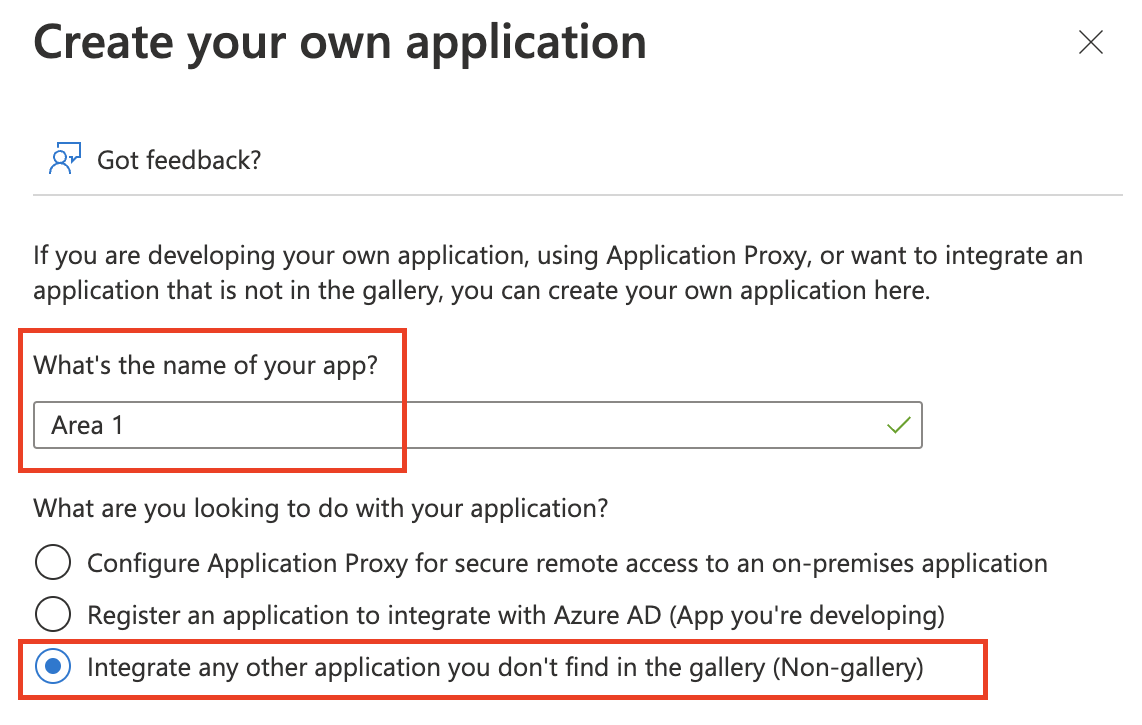Click inside the Area 1 text box
This screenshot has height=725, width=1142.
tap(400, 424)
